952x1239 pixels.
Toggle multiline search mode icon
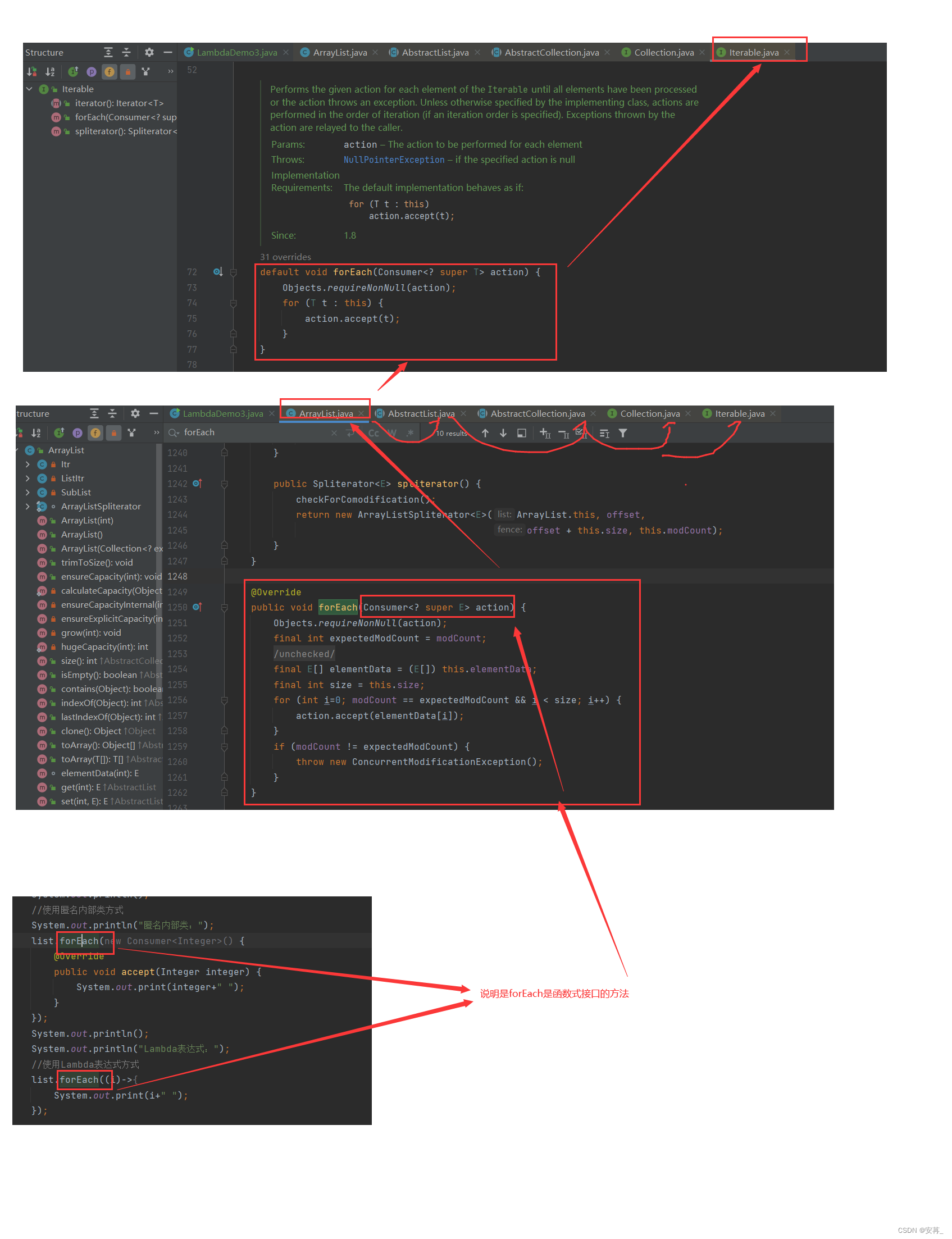point(604,434)
